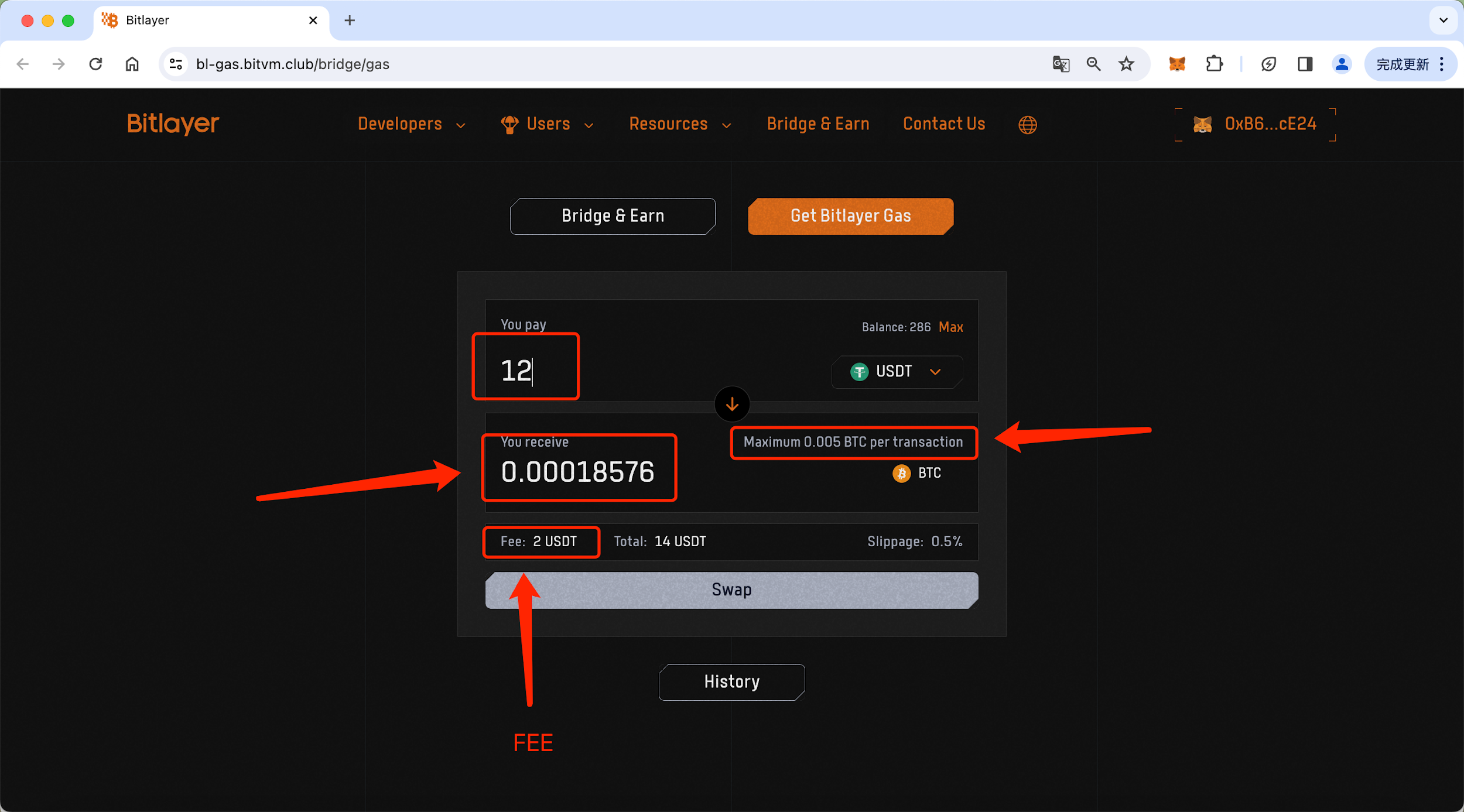Image resolution: width=1464 pixels, height=812 pixels.
Task: Open the browser extensions puzzle icon
Action: coord(1214,64)
